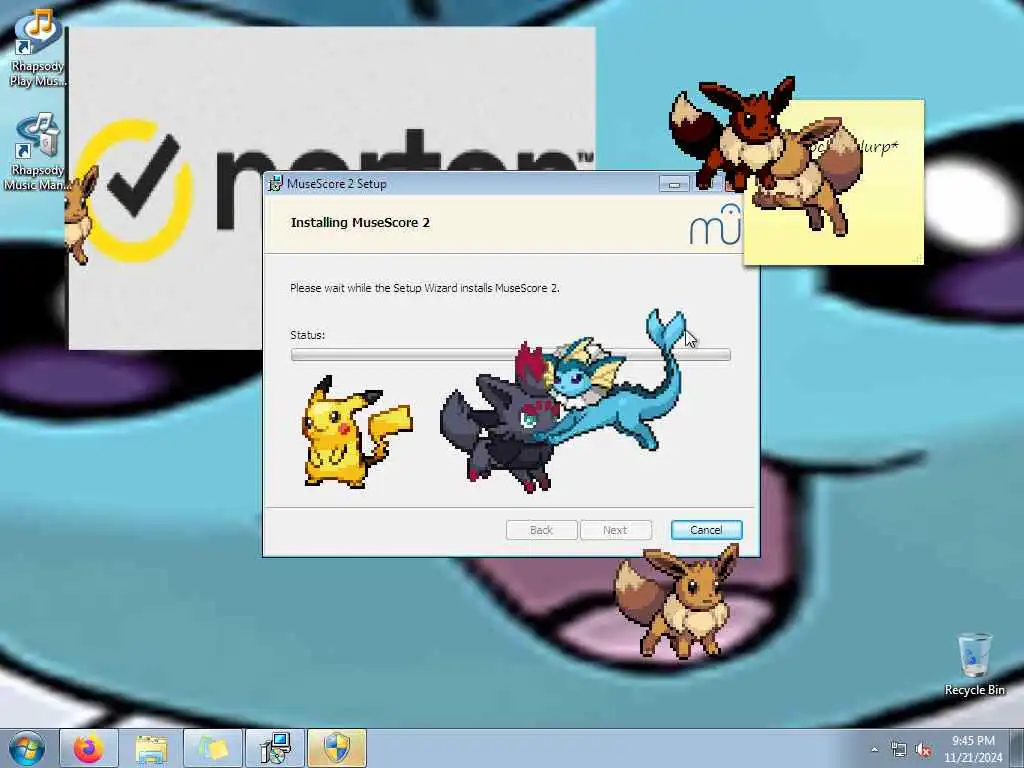Switch to the installer taskbar item
1024x768 pixels.
[x=275, y=748]
